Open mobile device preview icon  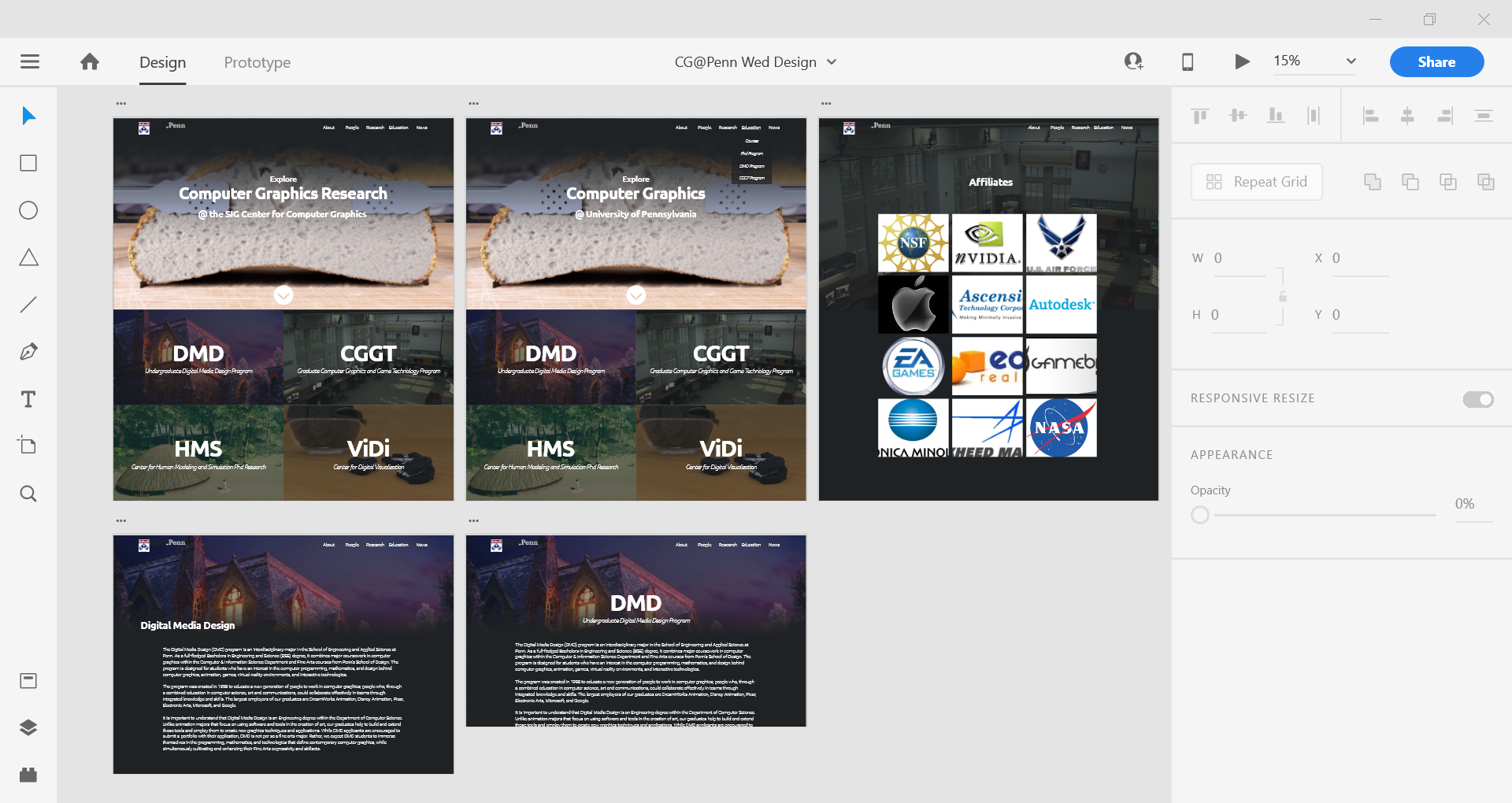point(1188,61)
